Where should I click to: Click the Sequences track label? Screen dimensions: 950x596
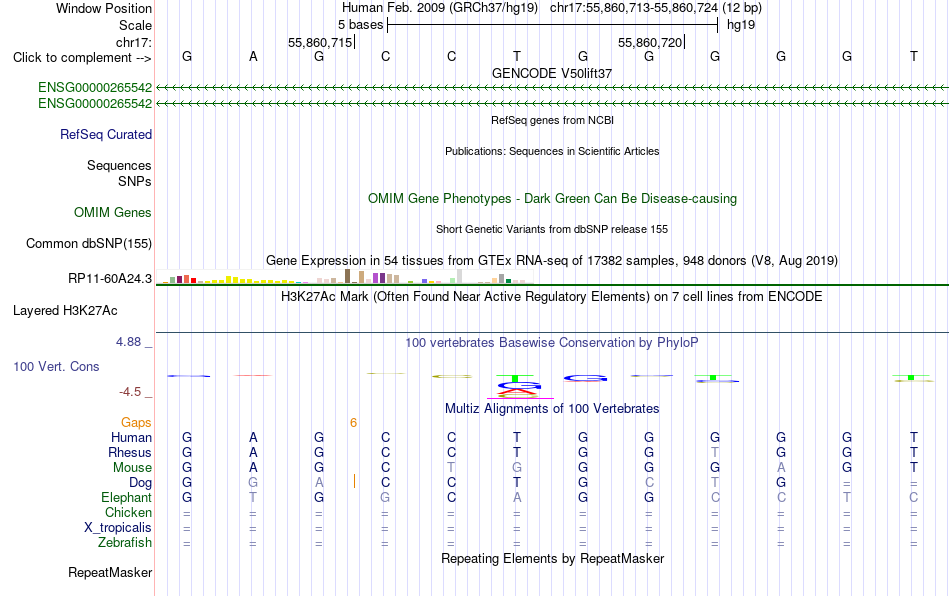coord(119,165)
